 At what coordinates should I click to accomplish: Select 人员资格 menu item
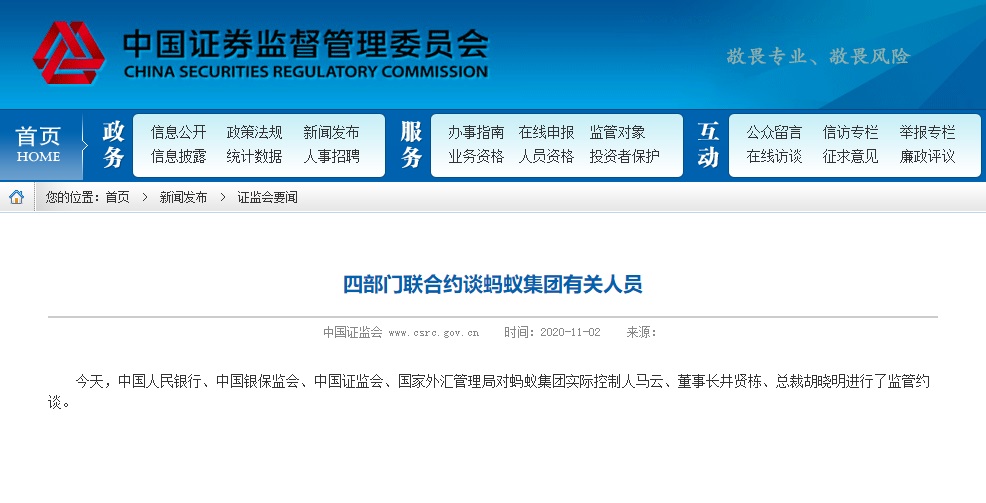pos(546,156)
